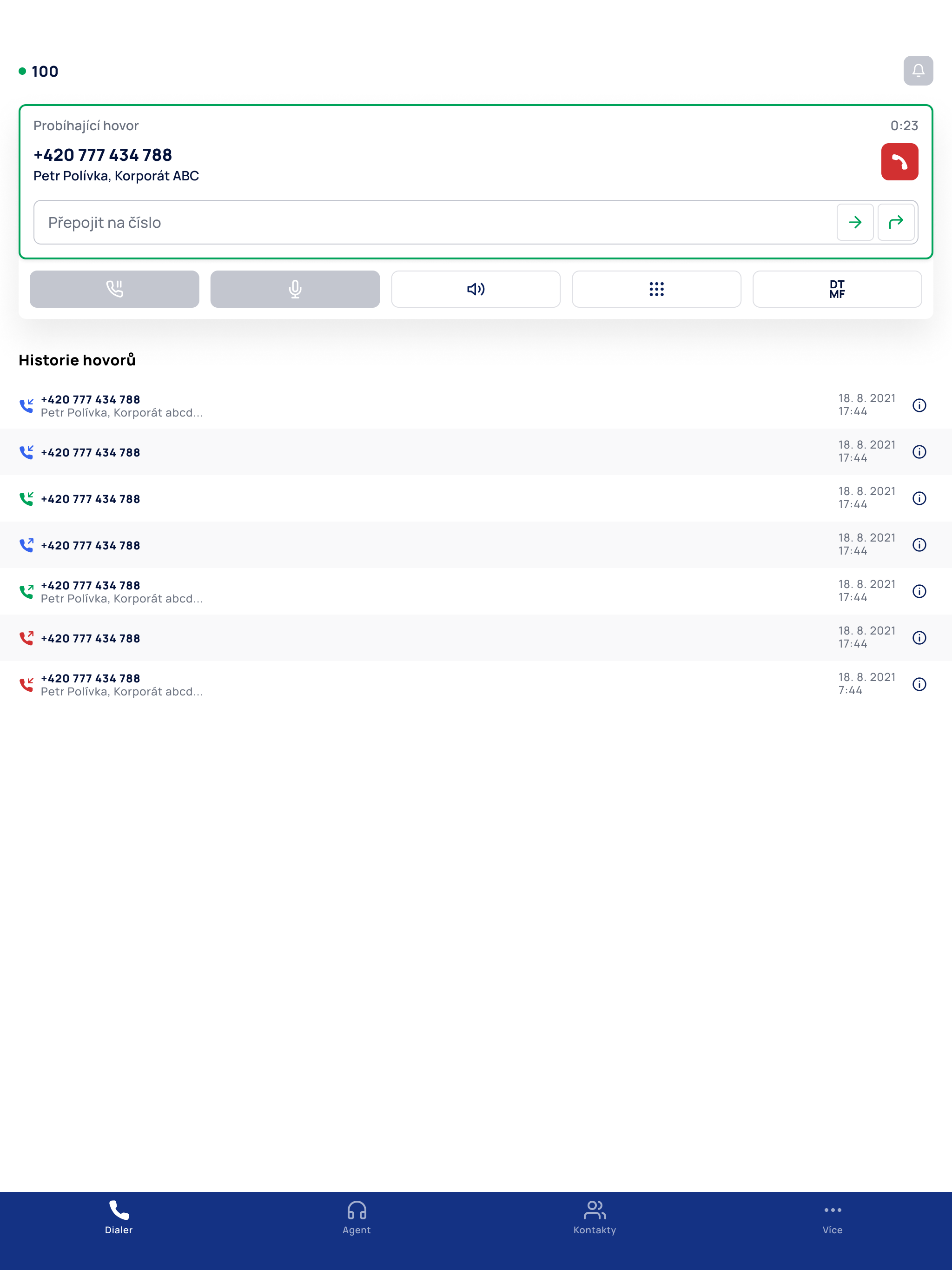Click red incoming missed call icon
Screen dimensions: 952x1270
(26, 685)
